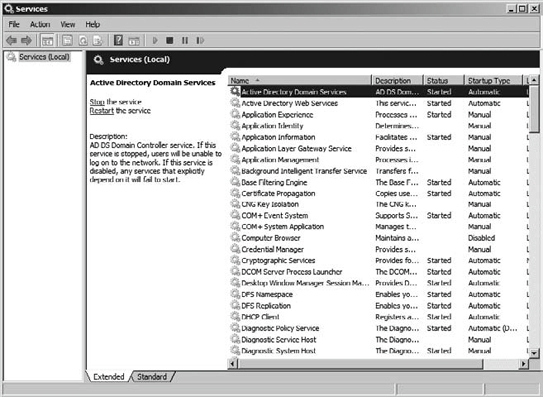Sort by the Status column header
Viewport: 543px width, 397px height.
444,80
